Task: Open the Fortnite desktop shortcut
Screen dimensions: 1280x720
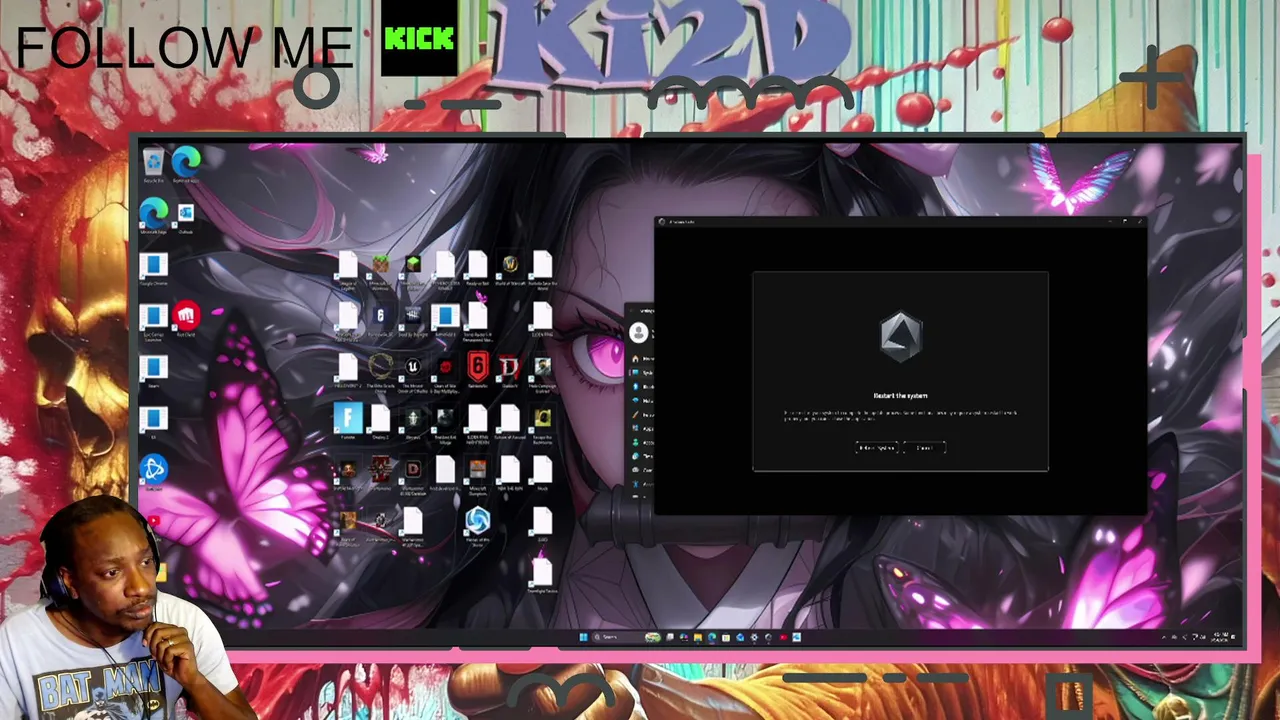Action: (348, 422)
